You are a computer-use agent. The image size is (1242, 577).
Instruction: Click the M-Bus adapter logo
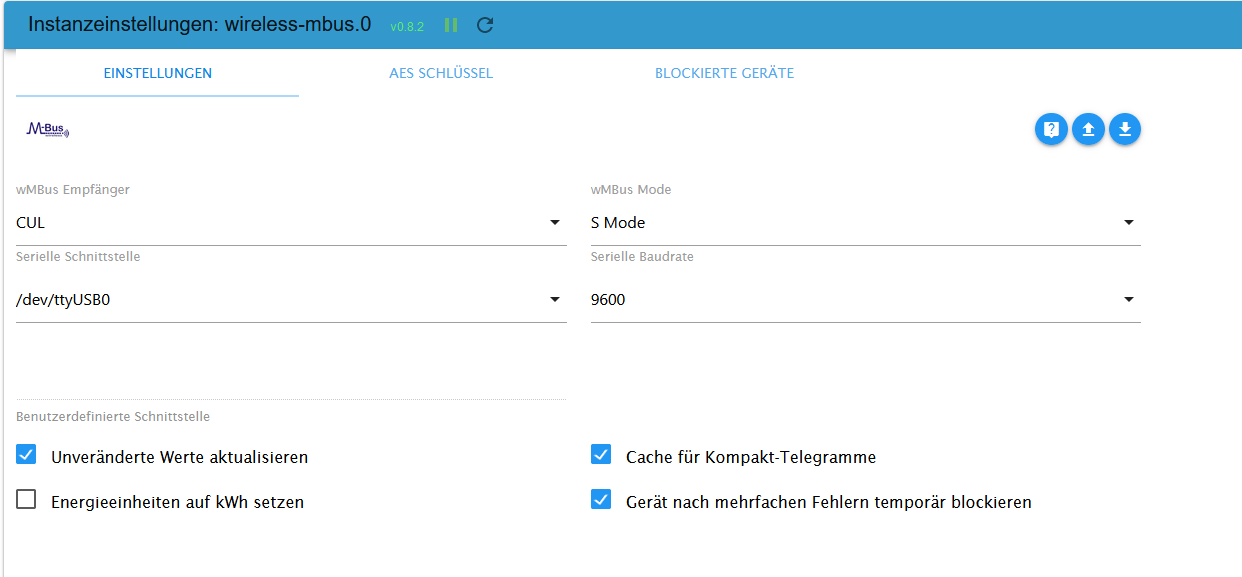48,130
